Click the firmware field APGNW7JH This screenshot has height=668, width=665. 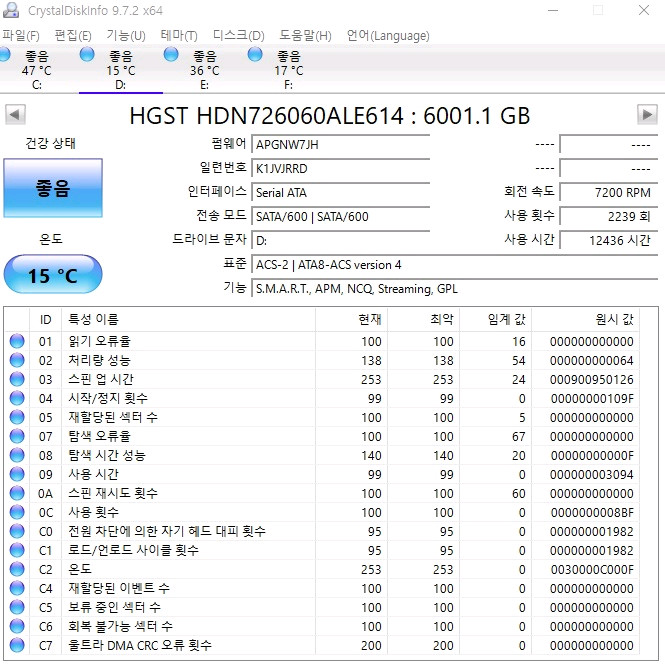click(341, 144)
